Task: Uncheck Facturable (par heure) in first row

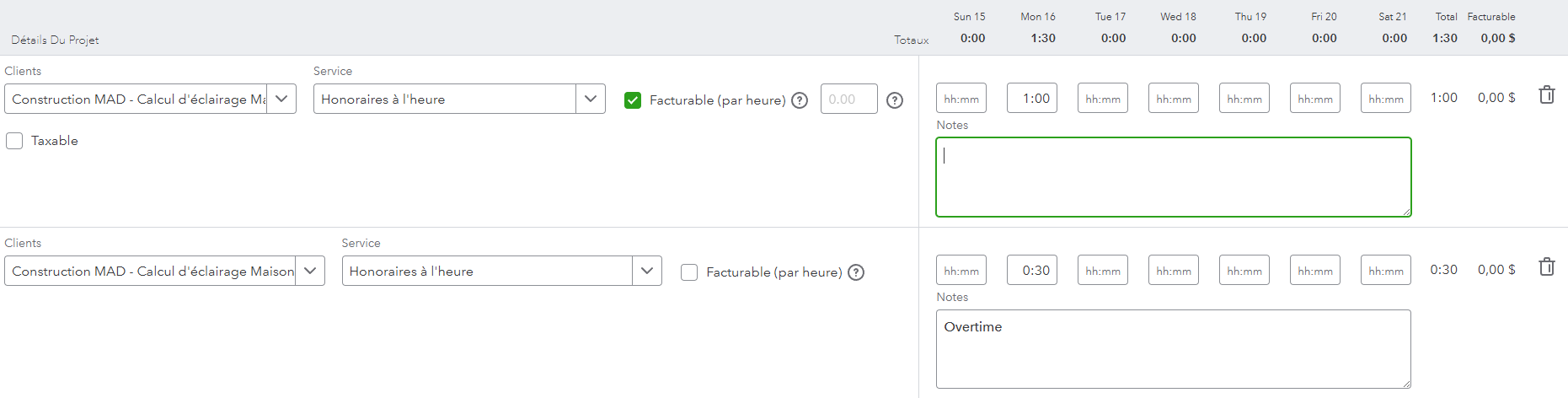Action: pyautogui.click(x=633, y=100)
